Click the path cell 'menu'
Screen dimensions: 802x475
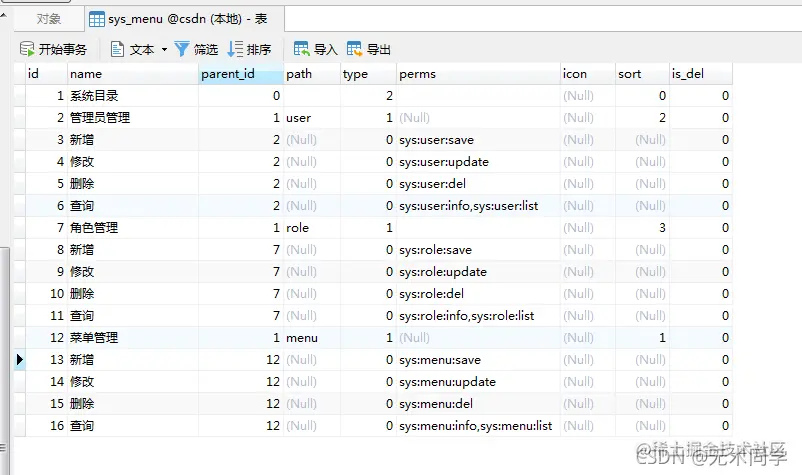coord(312,337)
